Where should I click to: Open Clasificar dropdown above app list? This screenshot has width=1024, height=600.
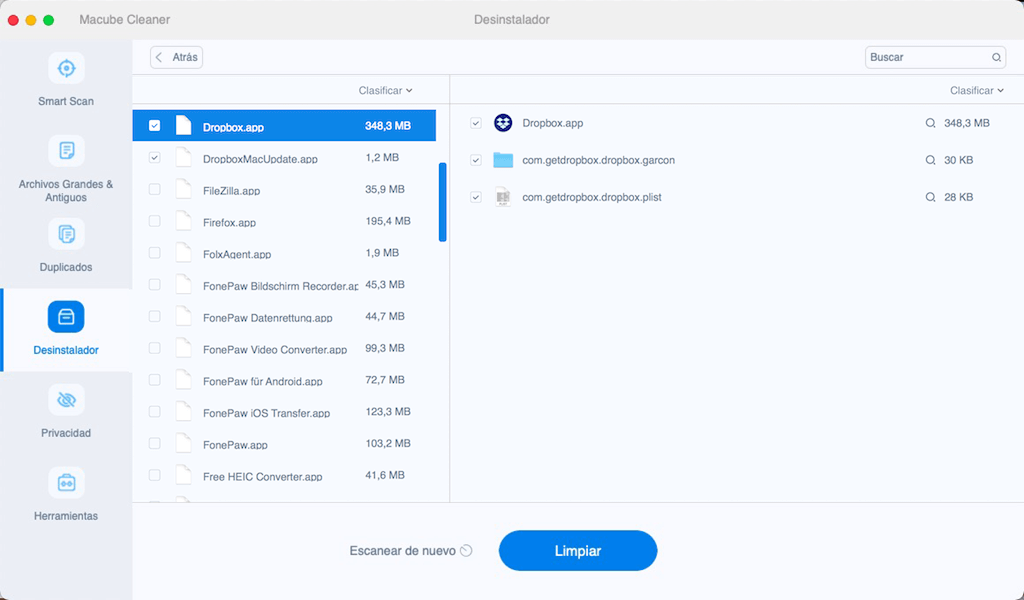click(x=385, y=91)
